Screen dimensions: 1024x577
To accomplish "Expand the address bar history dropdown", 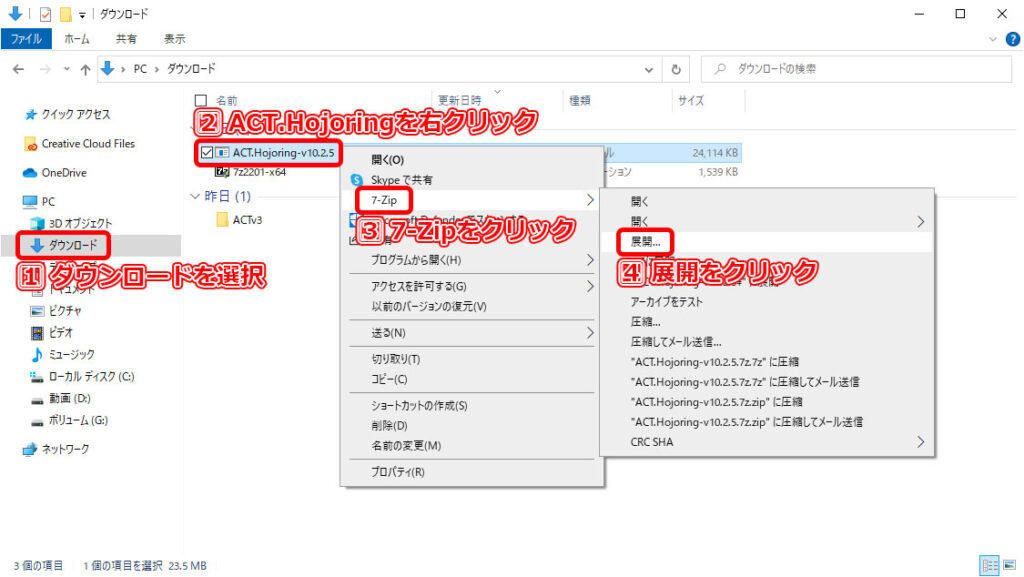I will coord(652,69).
